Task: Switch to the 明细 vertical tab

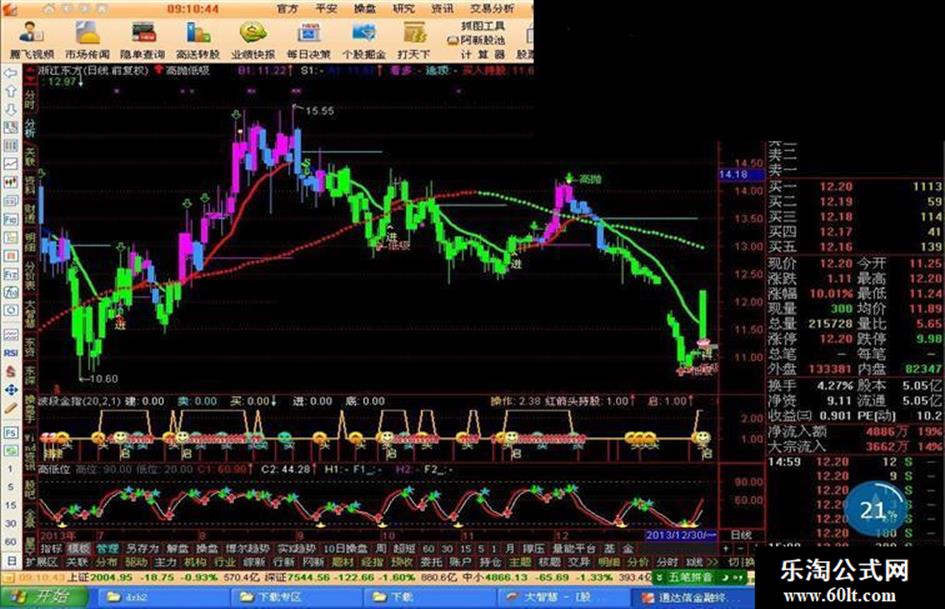Action: click(30, 243)
